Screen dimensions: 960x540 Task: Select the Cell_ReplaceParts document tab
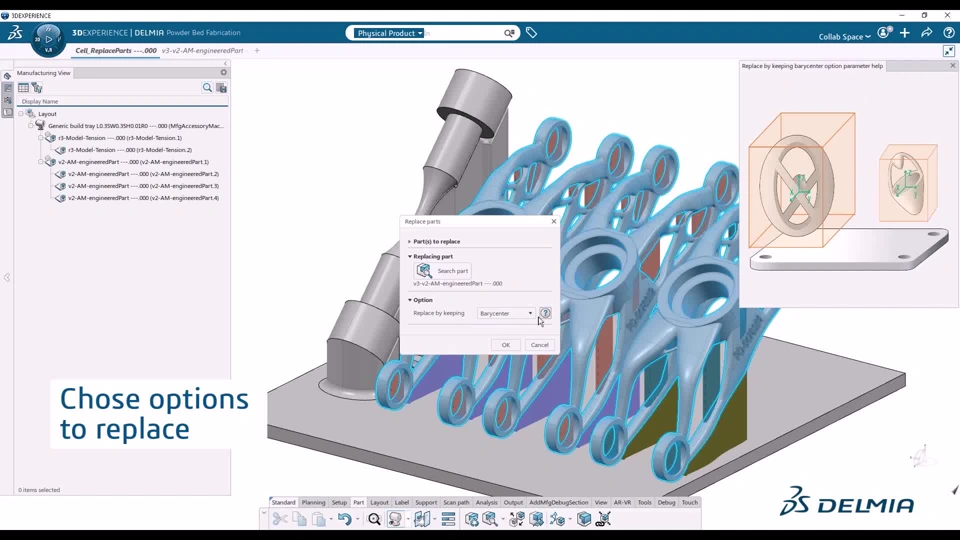(x=116, y=51)
